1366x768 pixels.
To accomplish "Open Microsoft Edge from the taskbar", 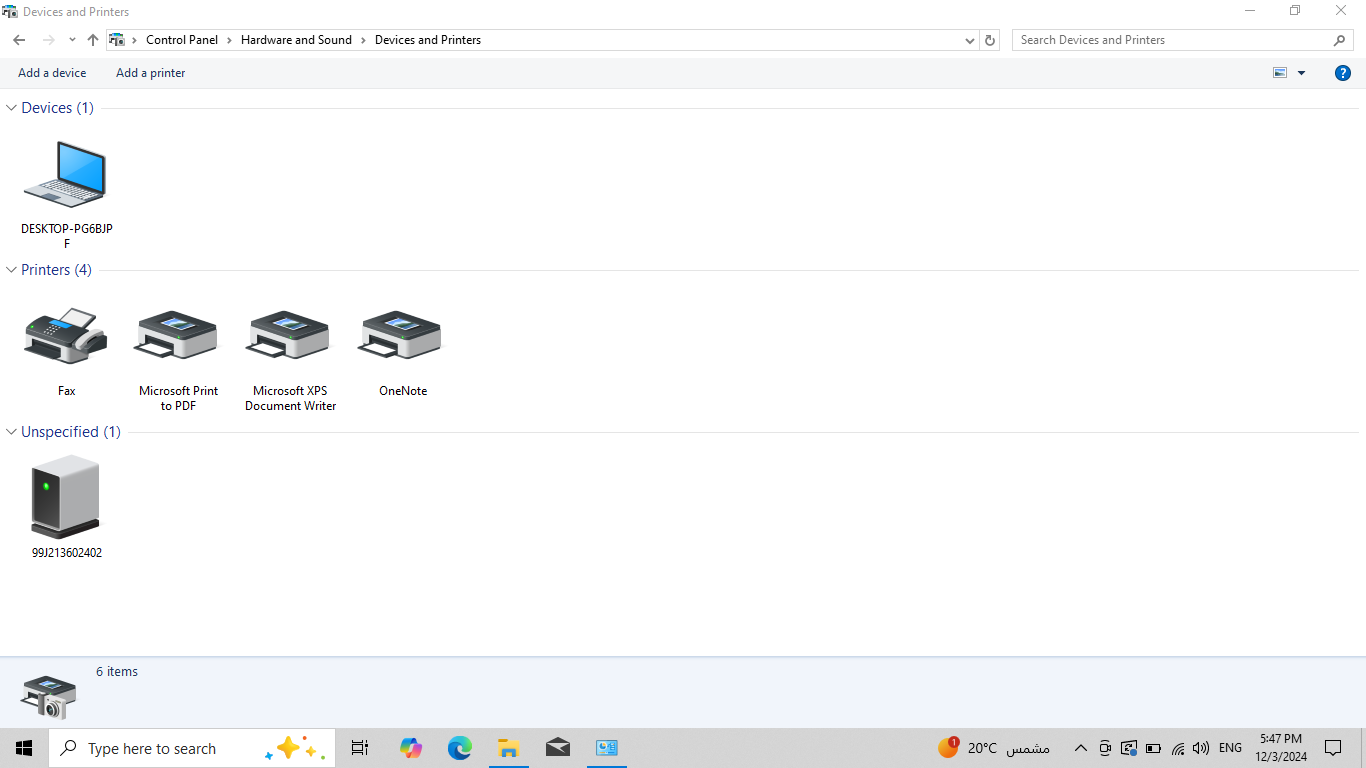I will pyautogui.click(x=459, y=748).
